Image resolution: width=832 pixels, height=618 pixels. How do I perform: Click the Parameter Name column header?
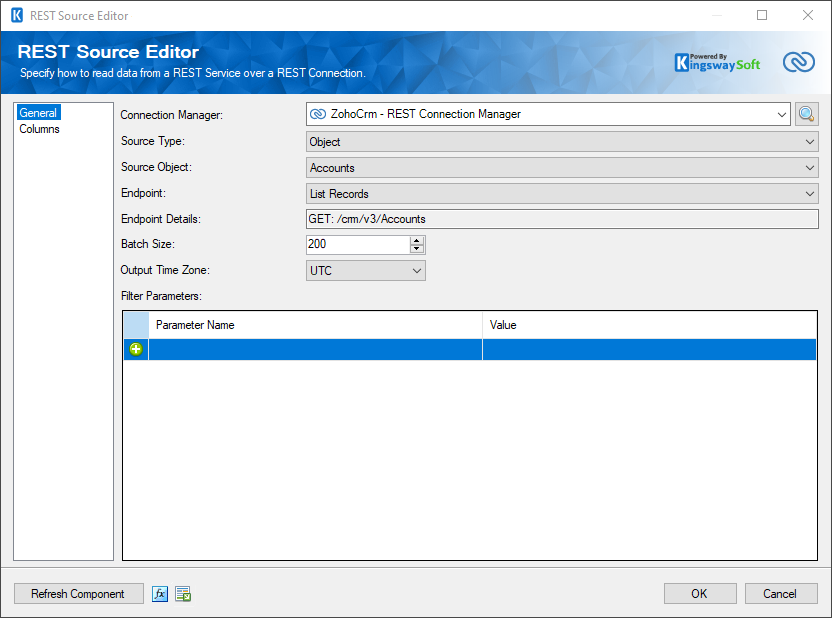tap(315, 325)
